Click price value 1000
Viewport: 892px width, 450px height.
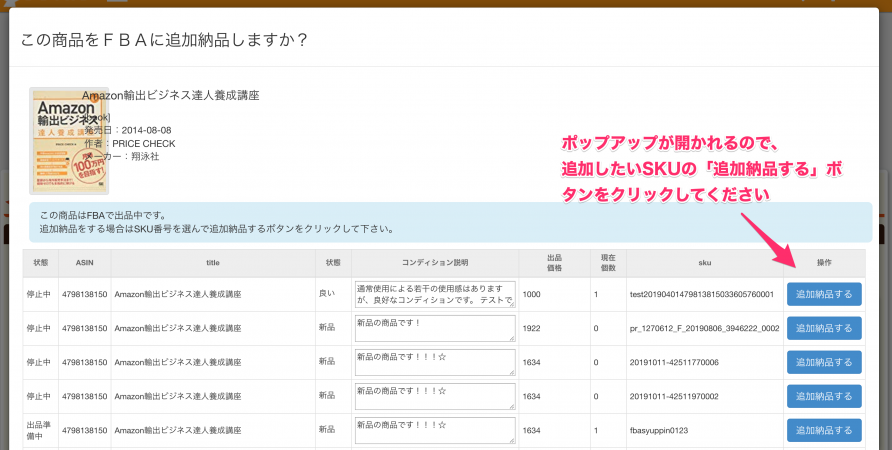(531, 295)
